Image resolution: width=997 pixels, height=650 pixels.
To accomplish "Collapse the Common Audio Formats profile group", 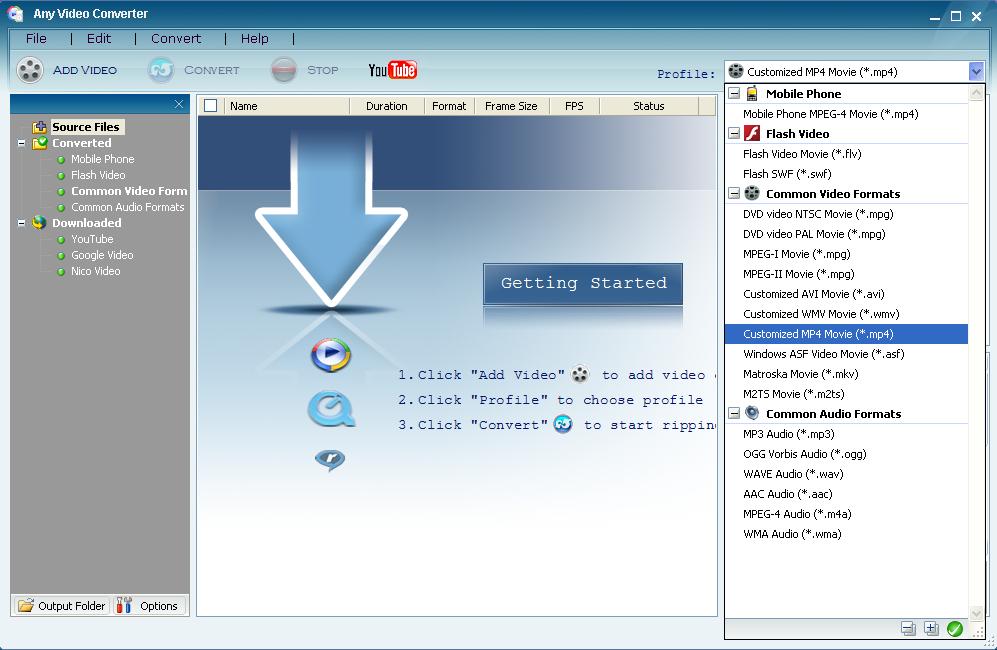I will point(734,413).
